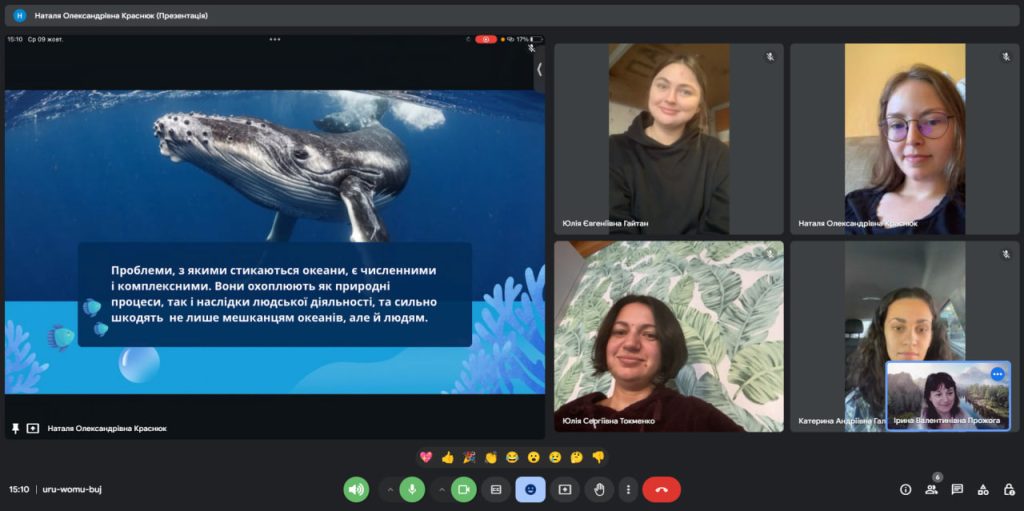Send the heart emoji reaction
Image resolution: width=1024 pixels, height=511 pixels.
click(426, 457)
